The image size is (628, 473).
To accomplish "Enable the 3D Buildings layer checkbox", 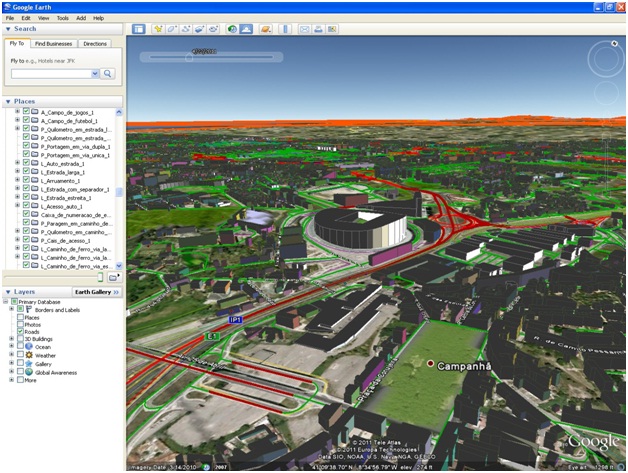I will 20,339.
